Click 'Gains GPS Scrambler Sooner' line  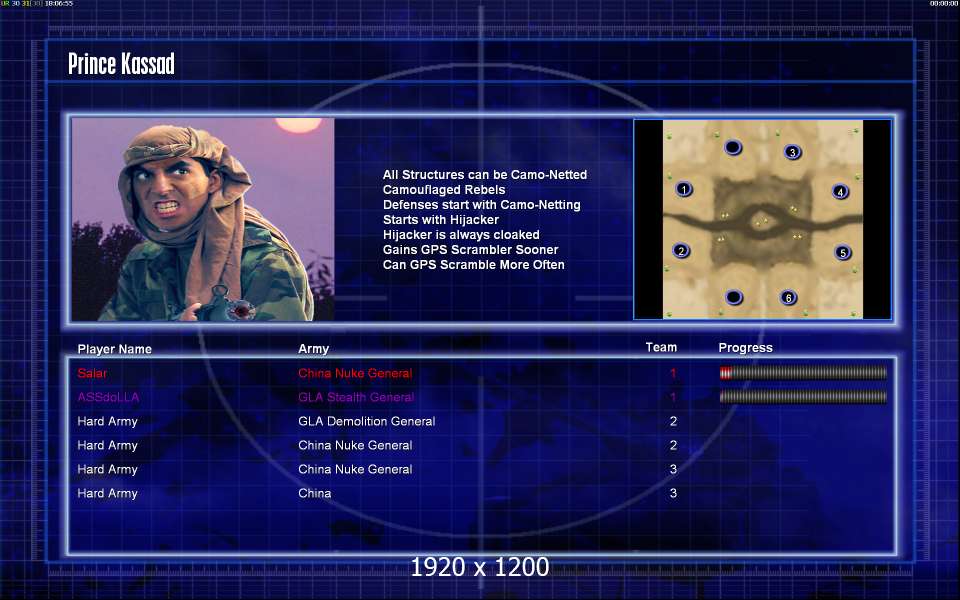click(x=471, y=250)
